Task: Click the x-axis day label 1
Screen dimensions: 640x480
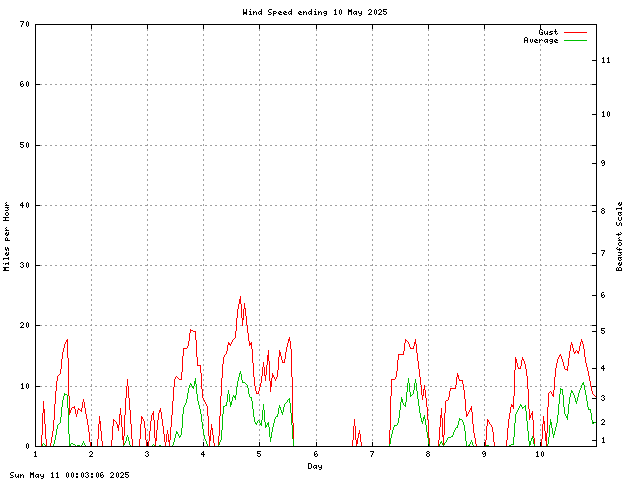Action: (x=36, y=454)
